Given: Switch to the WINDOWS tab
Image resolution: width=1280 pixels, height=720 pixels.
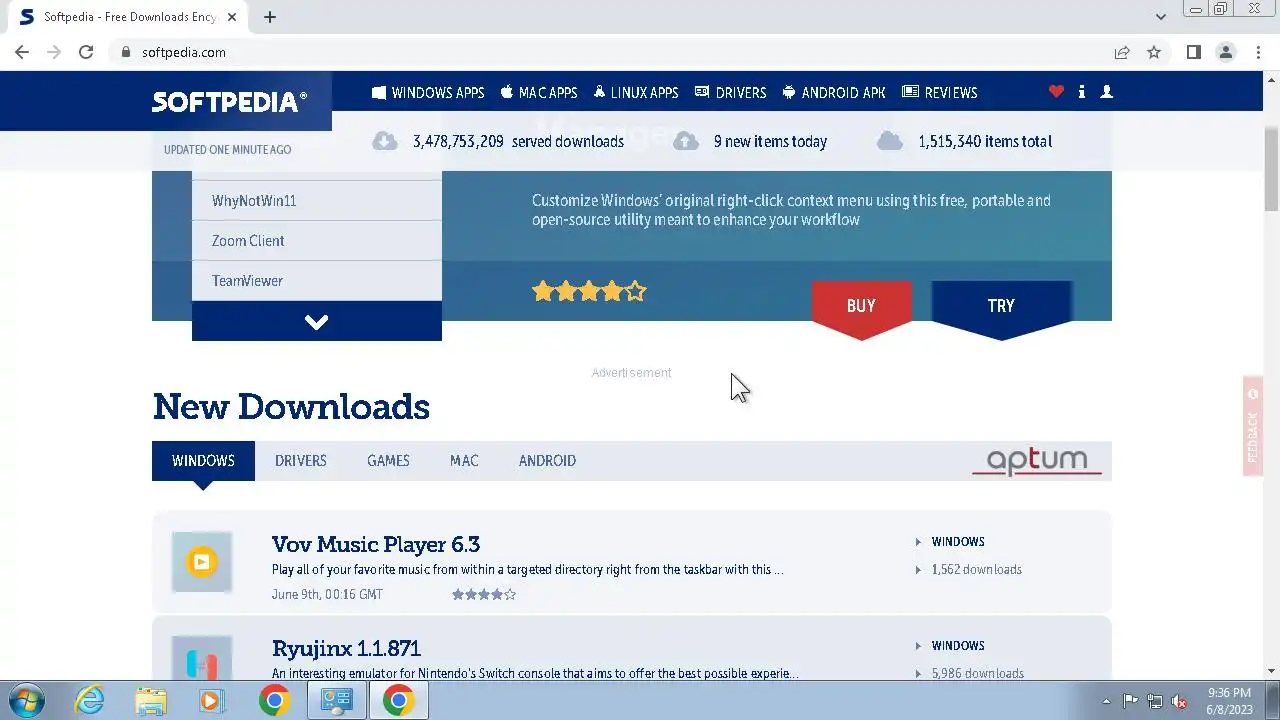Looking at the screenshot, I should tap(203, 461).
